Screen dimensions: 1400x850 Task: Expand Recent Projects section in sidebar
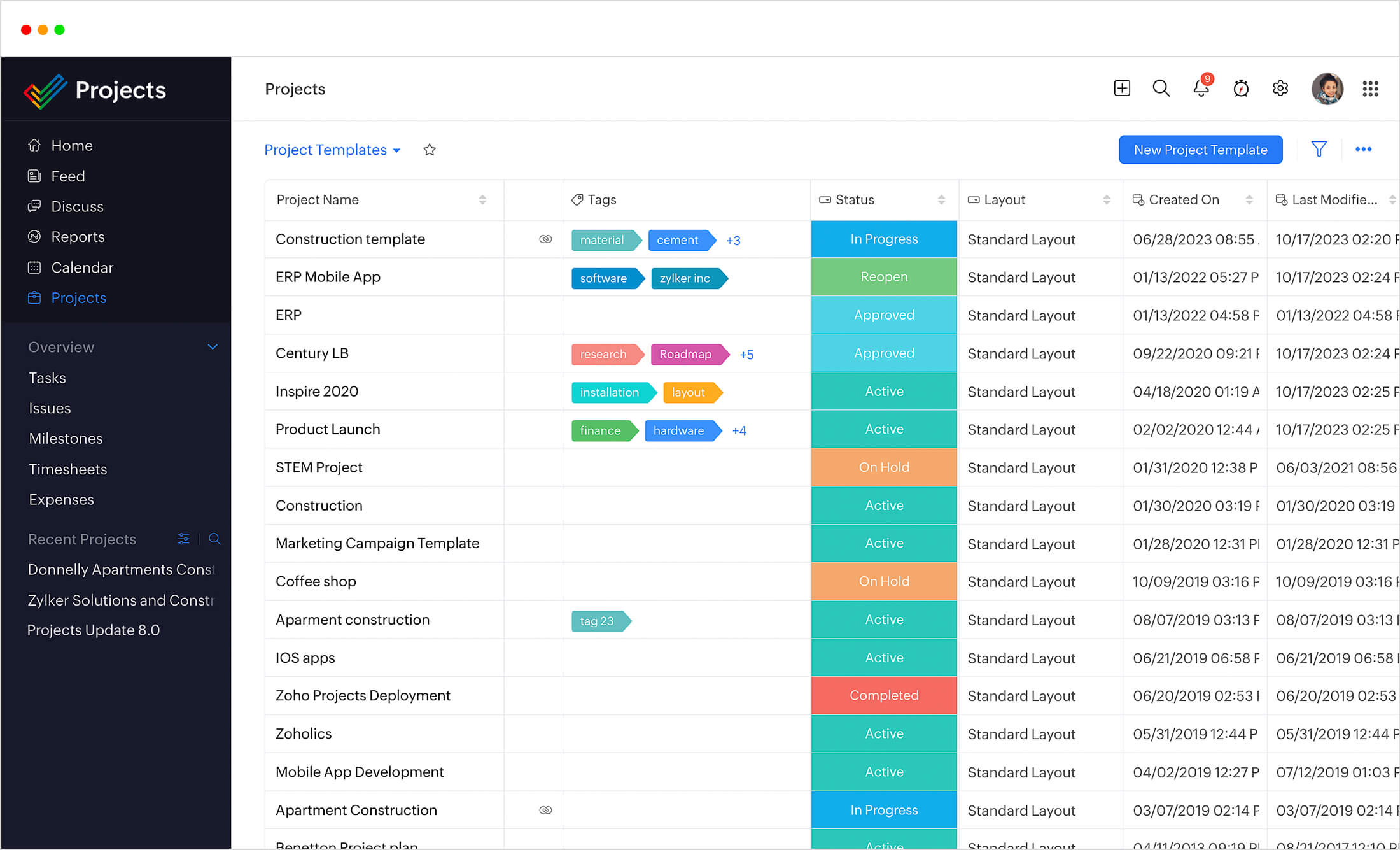pyautogui.click(x=82, y=539)
